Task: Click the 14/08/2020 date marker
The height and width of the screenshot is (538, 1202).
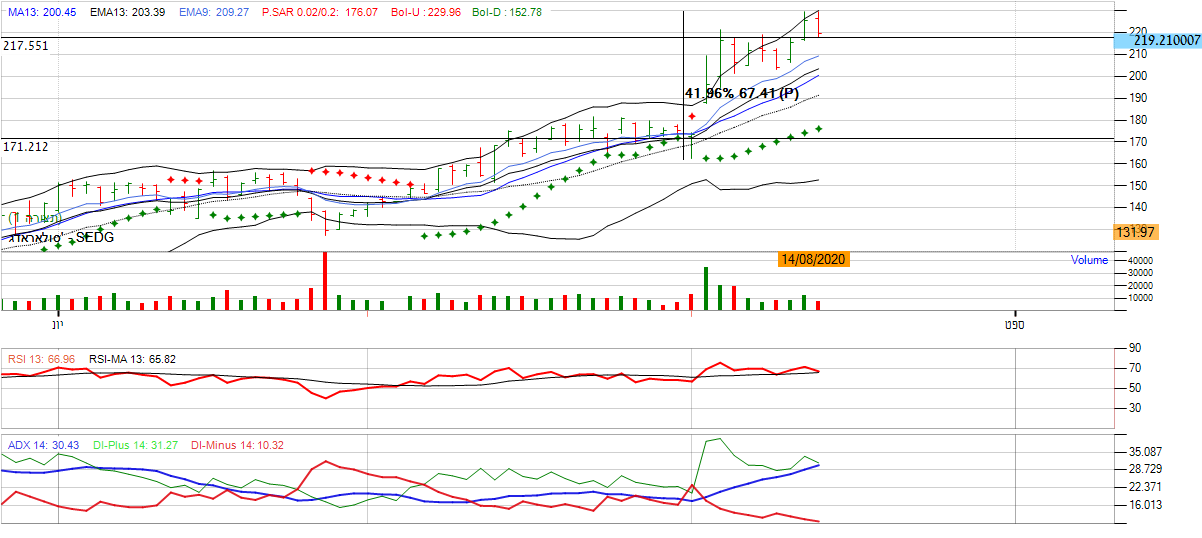Action: 813,259
